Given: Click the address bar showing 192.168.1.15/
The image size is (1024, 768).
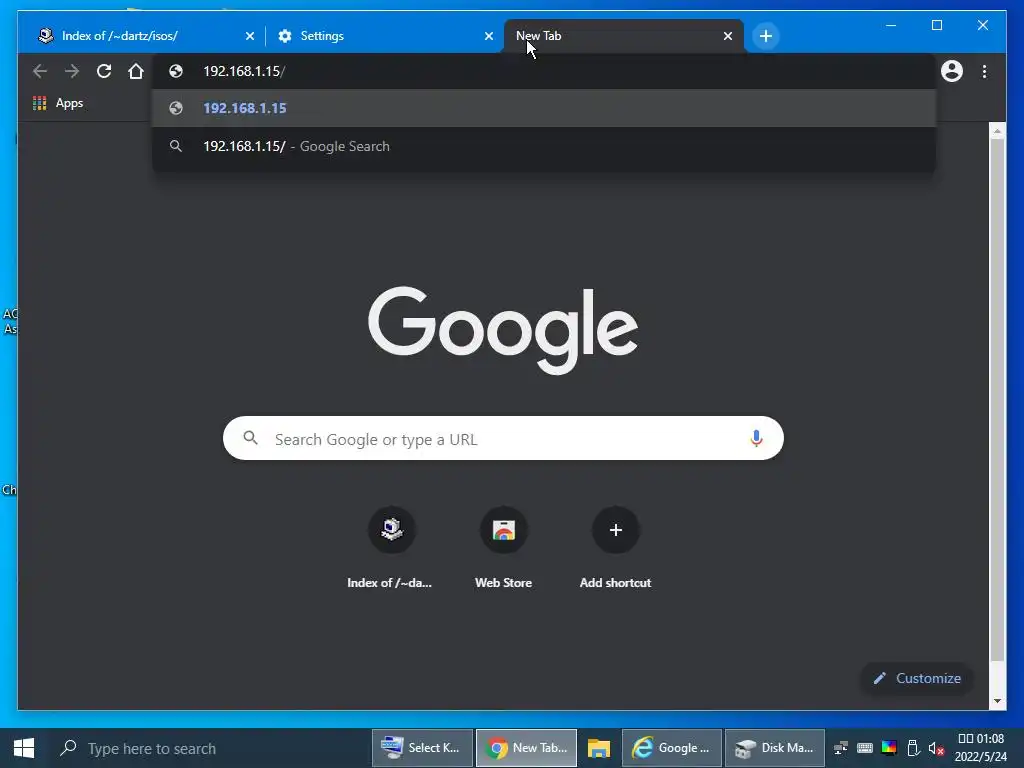Looking at the screenshot, I should [543, 71].
